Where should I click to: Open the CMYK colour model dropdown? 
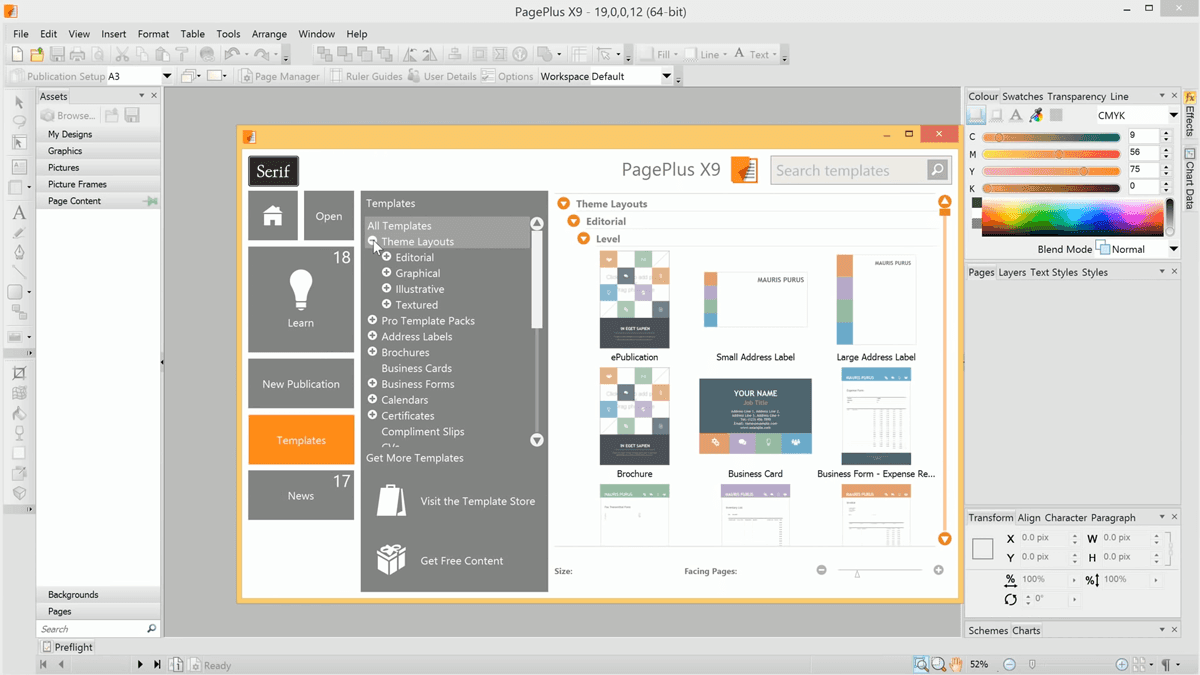coord(1173,116)
